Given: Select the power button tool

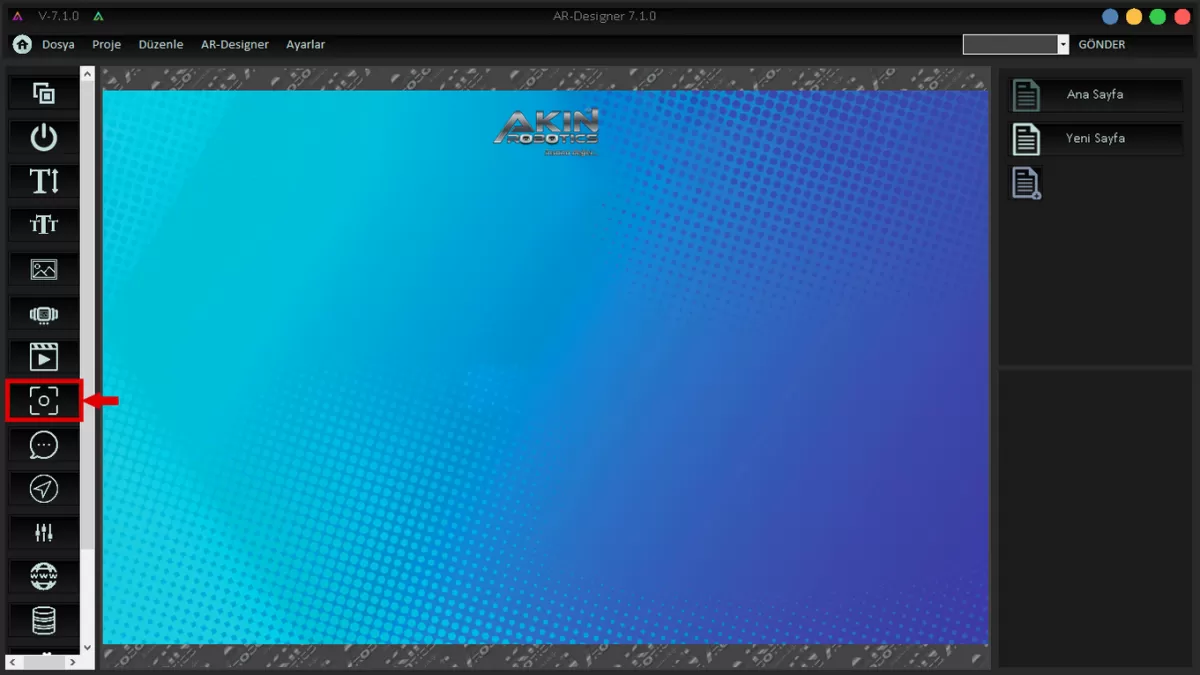Looking at the screenshot, I should [44, 138].
